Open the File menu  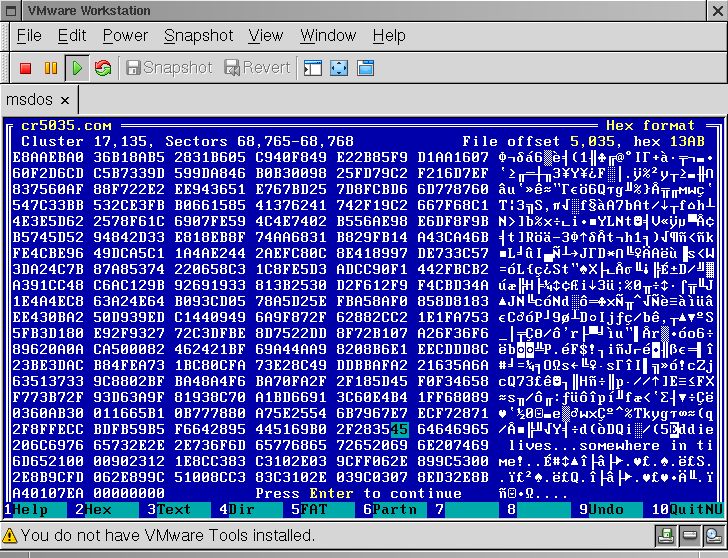coord(29,36)
